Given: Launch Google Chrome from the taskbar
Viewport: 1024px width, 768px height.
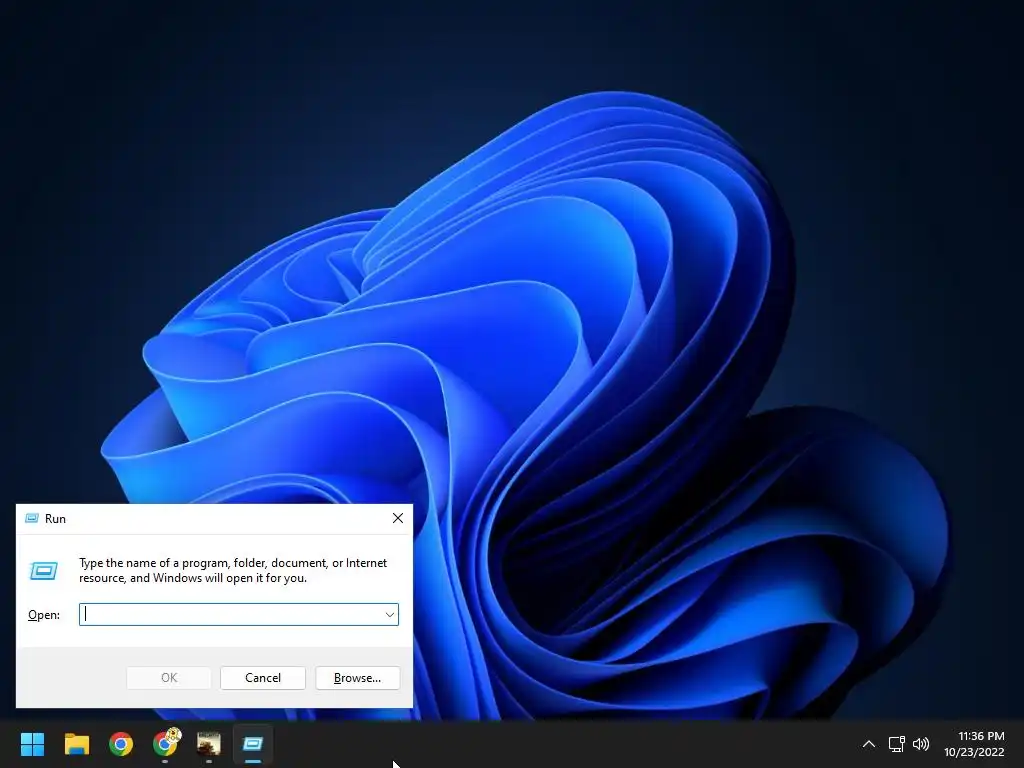Looking at the screenshot, I should pyautogui.click(x=121, y=743).
